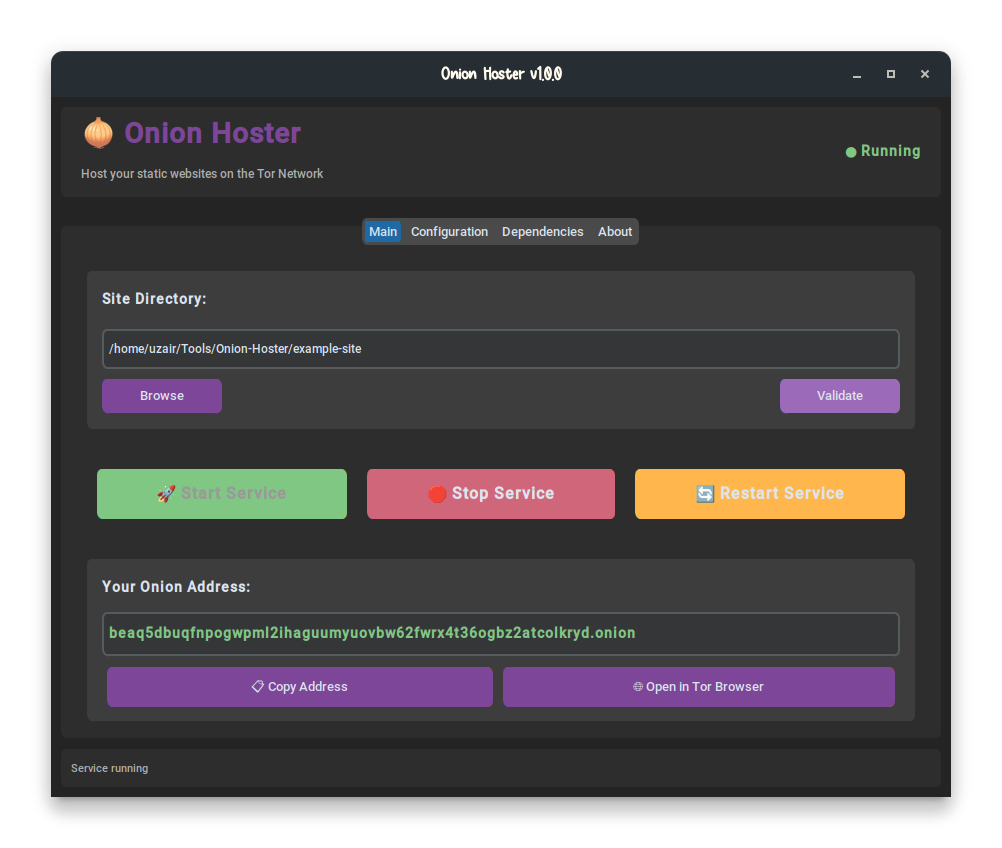Open the Configuration tab
The image size is (1002, 848).
[449, 231]
